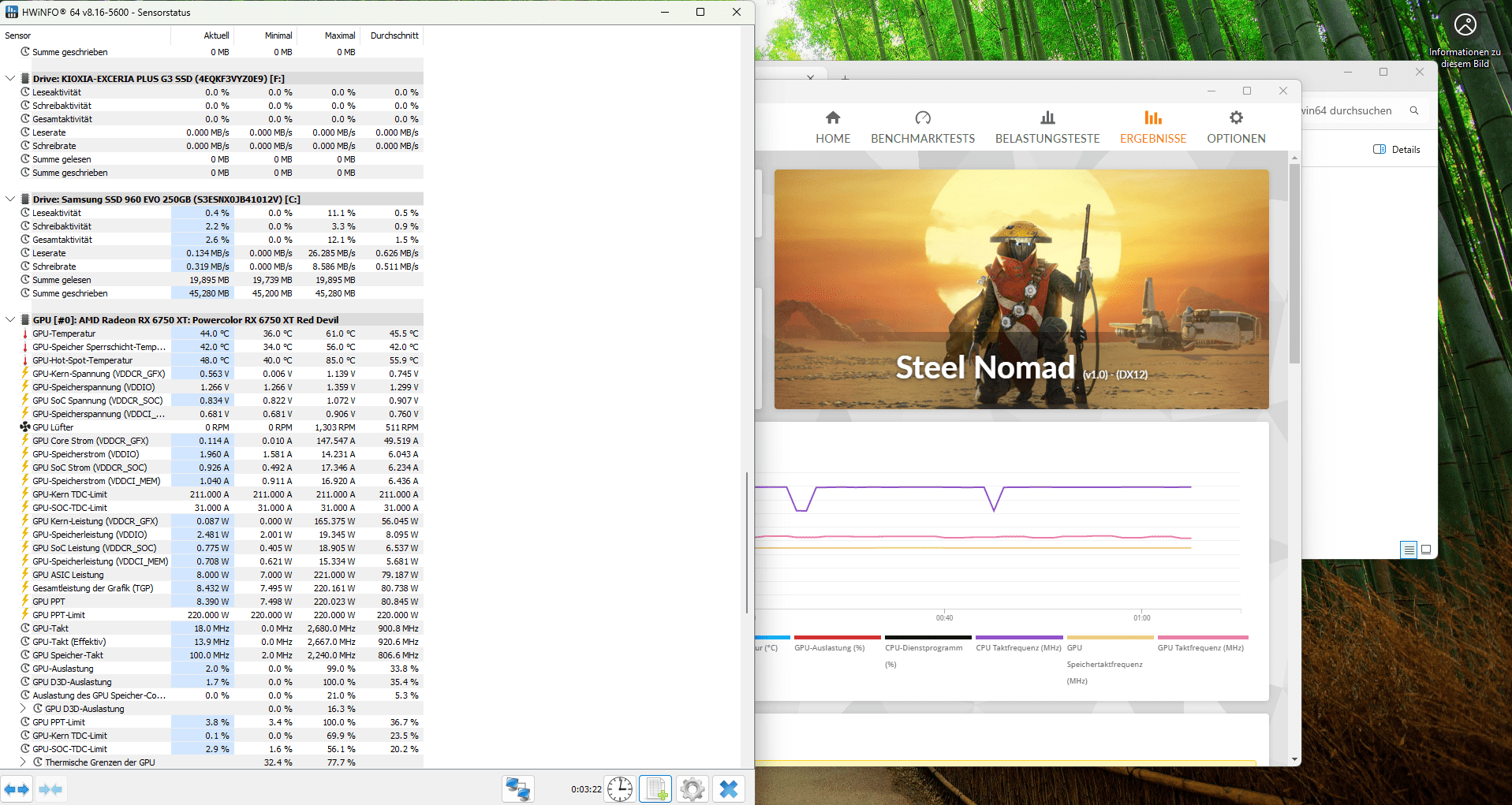The width and height of the screenshot is (1512, 805).
Task: Click the lightning icon beside GPU PPT-Limit watts row
Action: [x=25, y=615]
